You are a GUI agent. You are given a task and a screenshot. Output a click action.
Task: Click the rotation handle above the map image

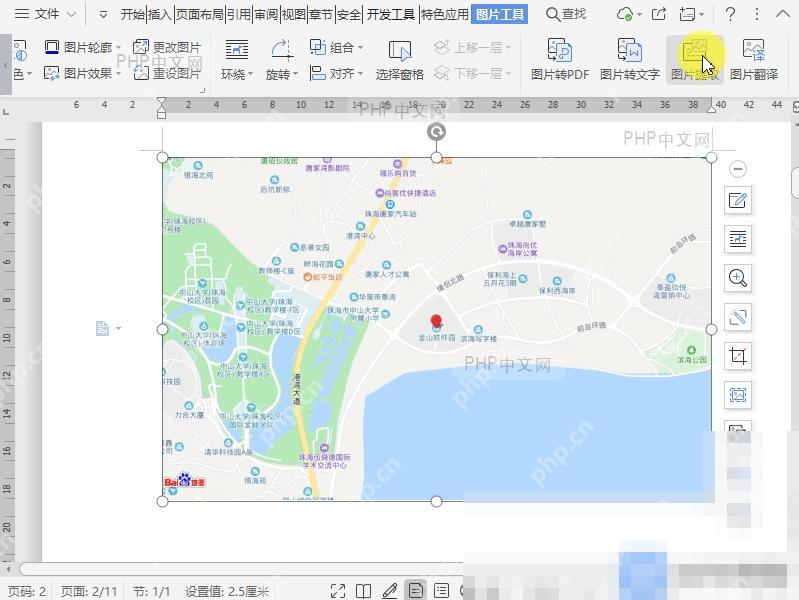click(x=436, y=132)
